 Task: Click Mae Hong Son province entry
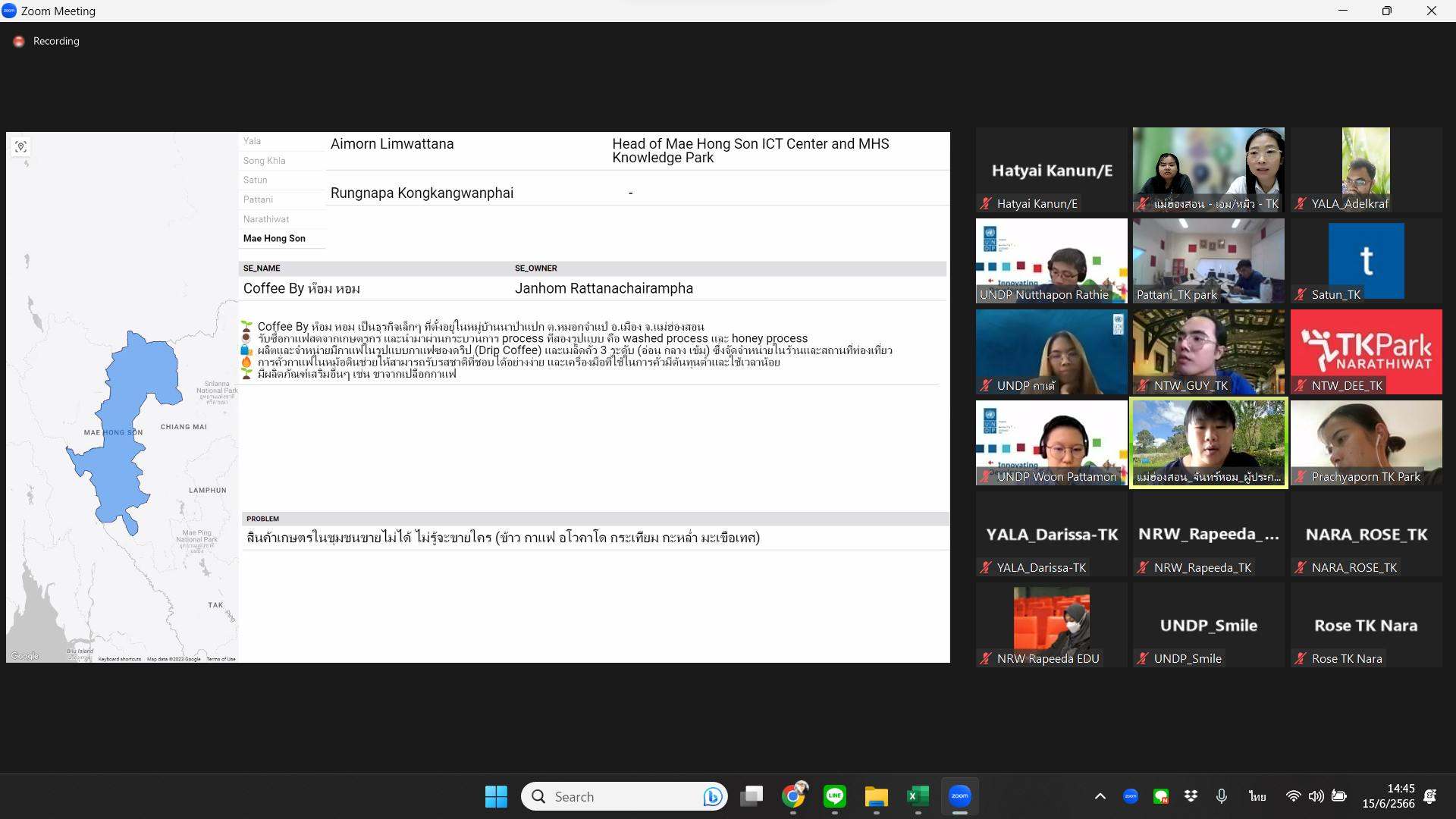[x=275, y=238]
